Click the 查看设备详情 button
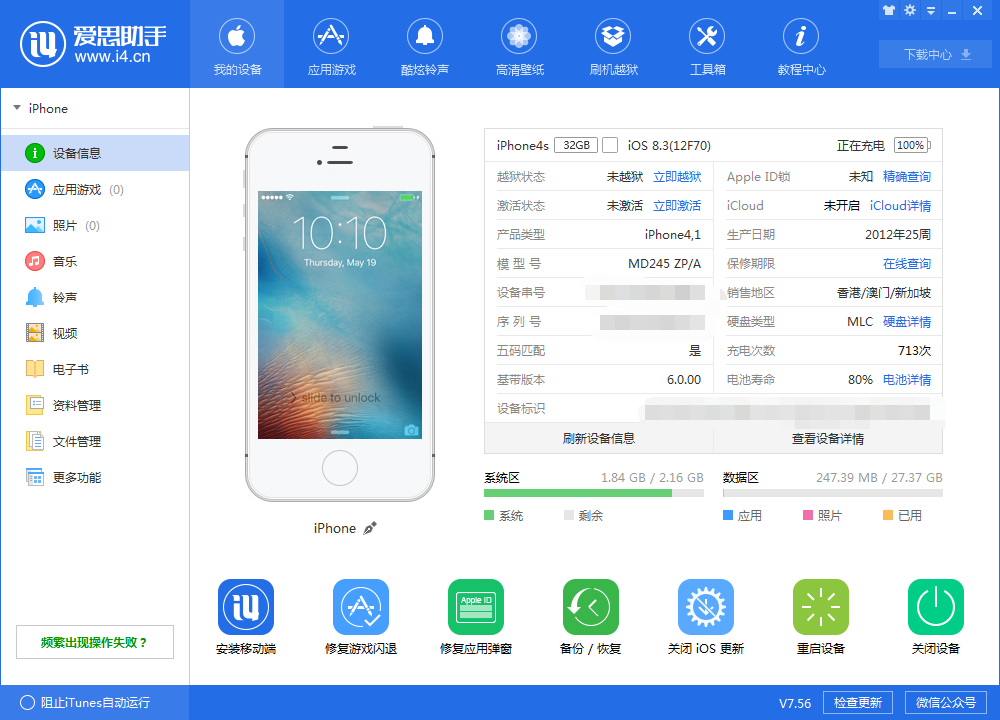1000x720 pixels. click(x=828, y=438)
